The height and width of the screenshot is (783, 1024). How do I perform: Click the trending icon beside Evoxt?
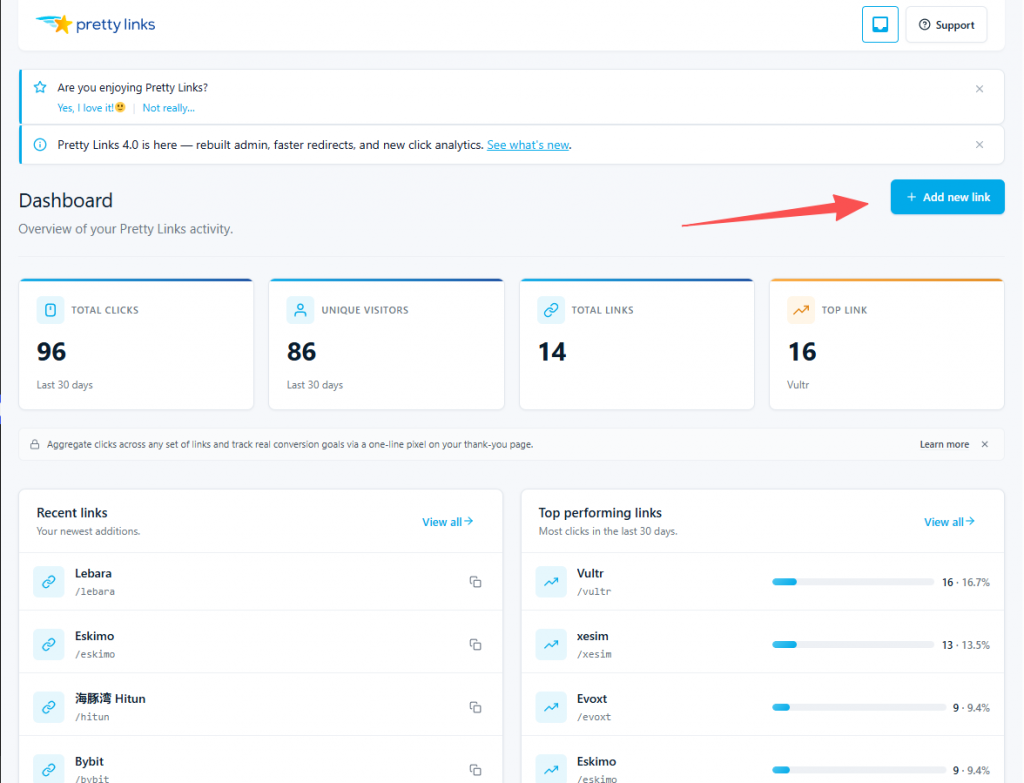551,707
